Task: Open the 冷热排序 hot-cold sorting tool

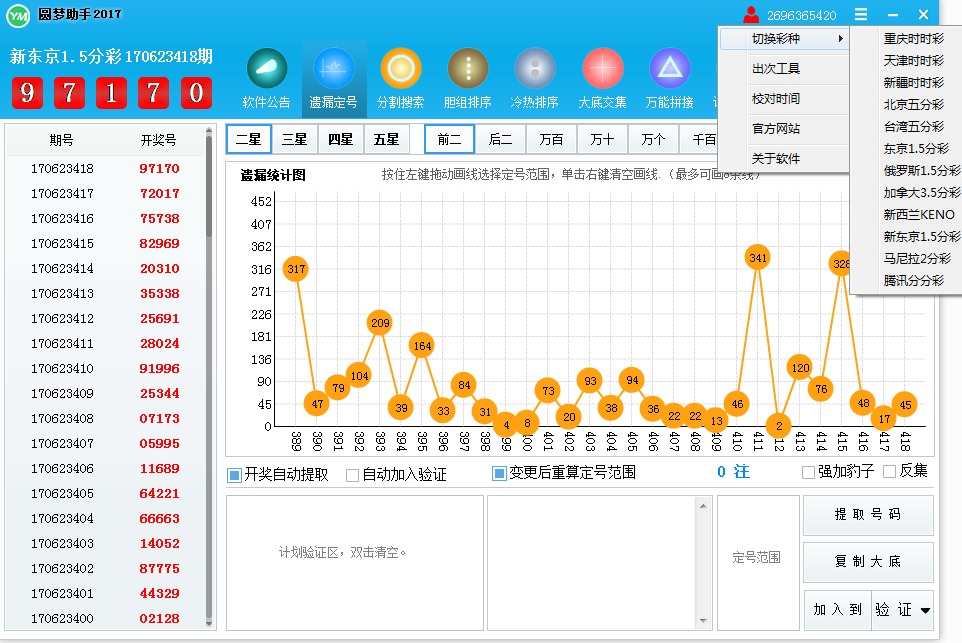Action: (x=534, y=72)
